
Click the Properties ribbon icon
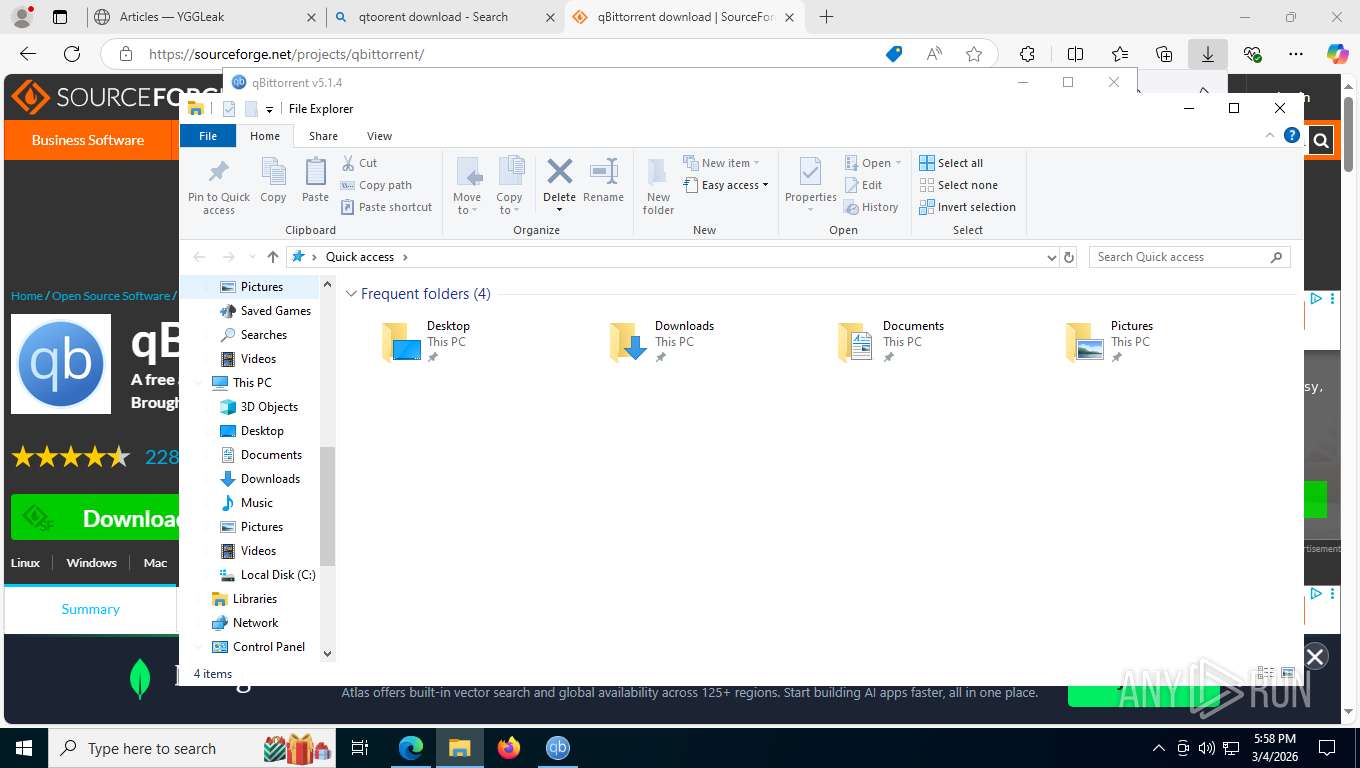810,185
